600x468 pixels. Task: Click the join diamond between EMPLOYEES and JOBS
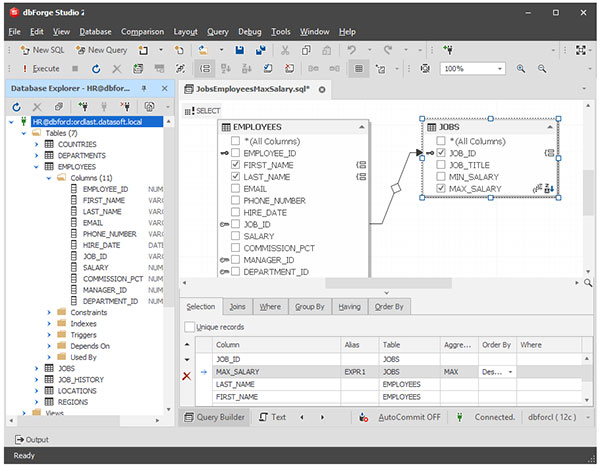coord(396,188)
